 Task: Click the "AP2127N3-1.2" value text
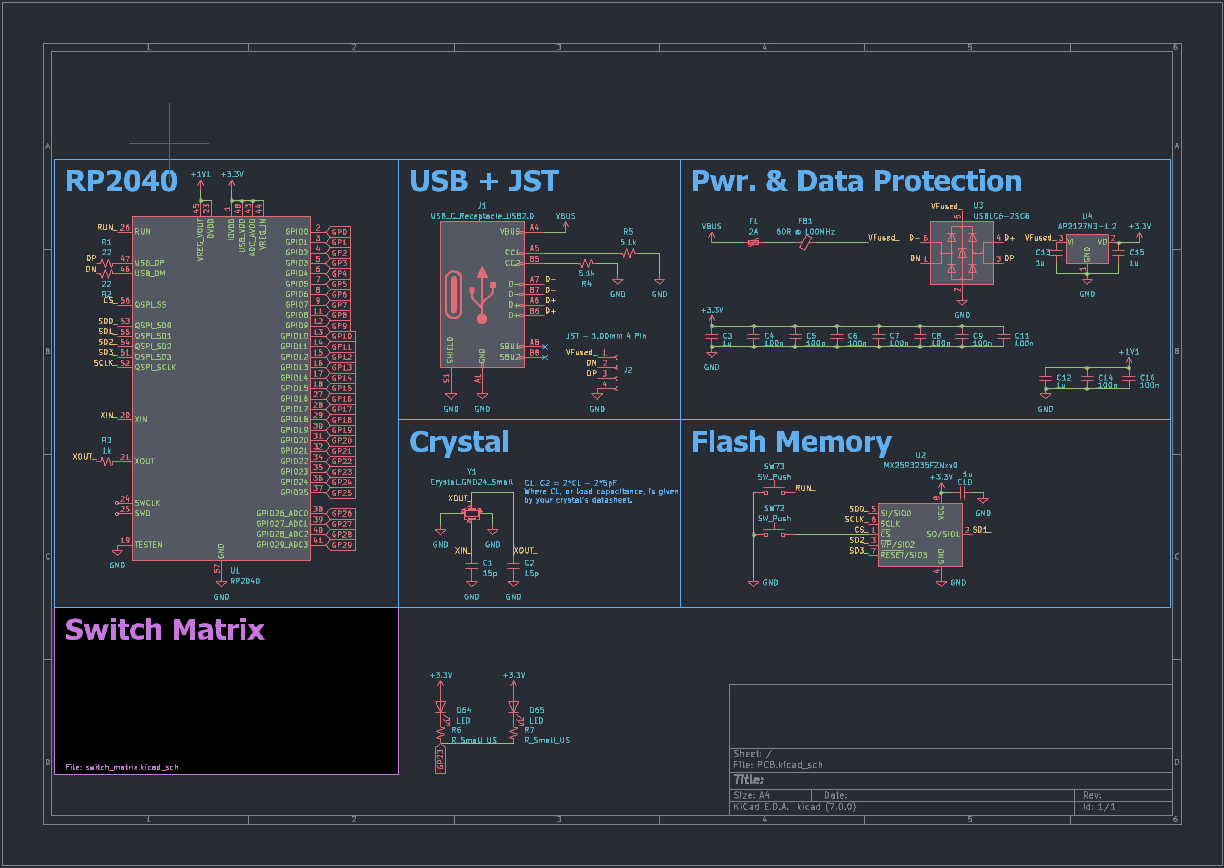click(x=1087, y=226)
